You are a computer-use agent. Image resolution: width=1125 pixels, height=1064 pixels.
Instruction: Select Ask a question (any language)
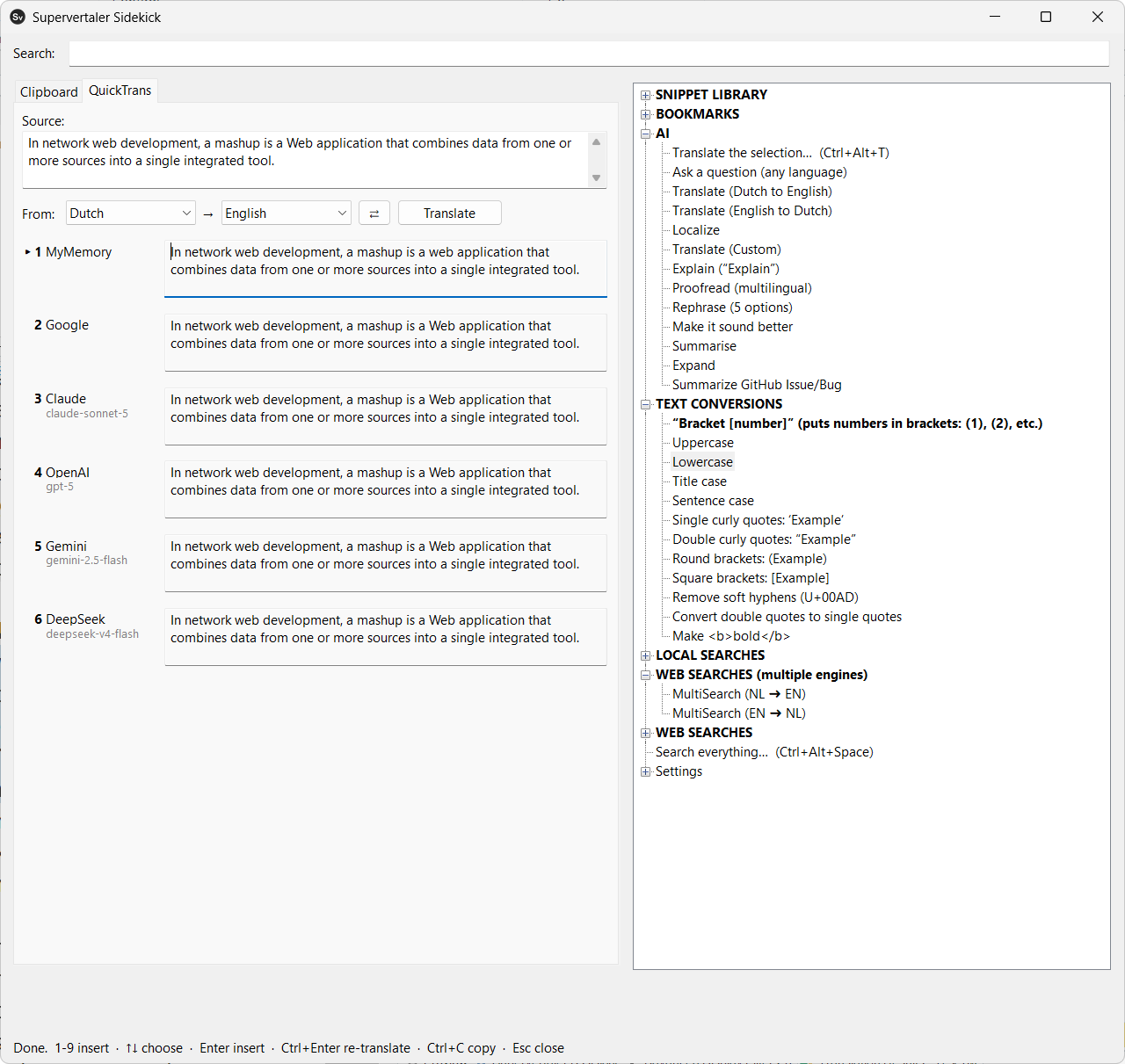tap(759, 172)
